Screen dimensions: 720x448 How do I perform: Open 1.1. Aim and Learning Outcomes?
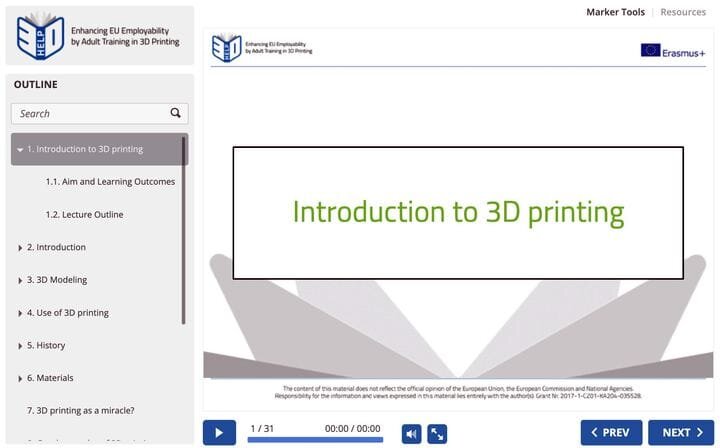110,182
